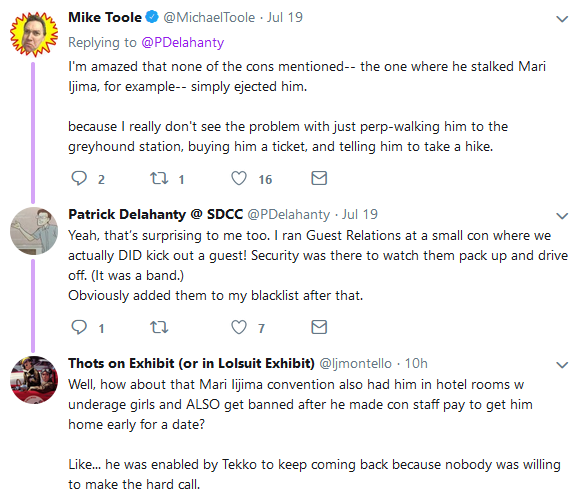Share Patrick Delahanty's tweet via message icon

tap(319, 327)
